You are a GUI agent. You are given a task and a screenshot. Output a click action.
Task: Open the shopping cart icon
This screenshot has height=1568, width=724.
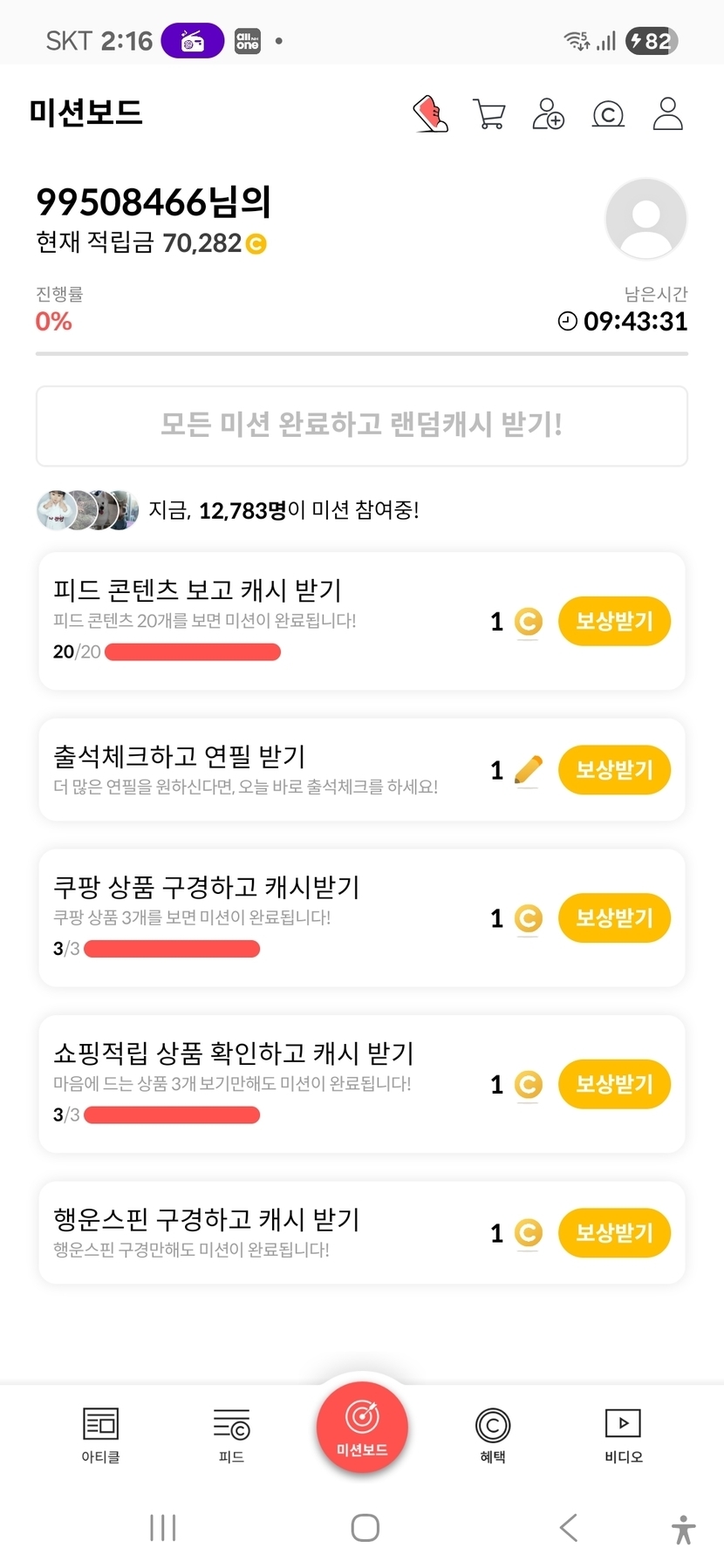[489, 114]
